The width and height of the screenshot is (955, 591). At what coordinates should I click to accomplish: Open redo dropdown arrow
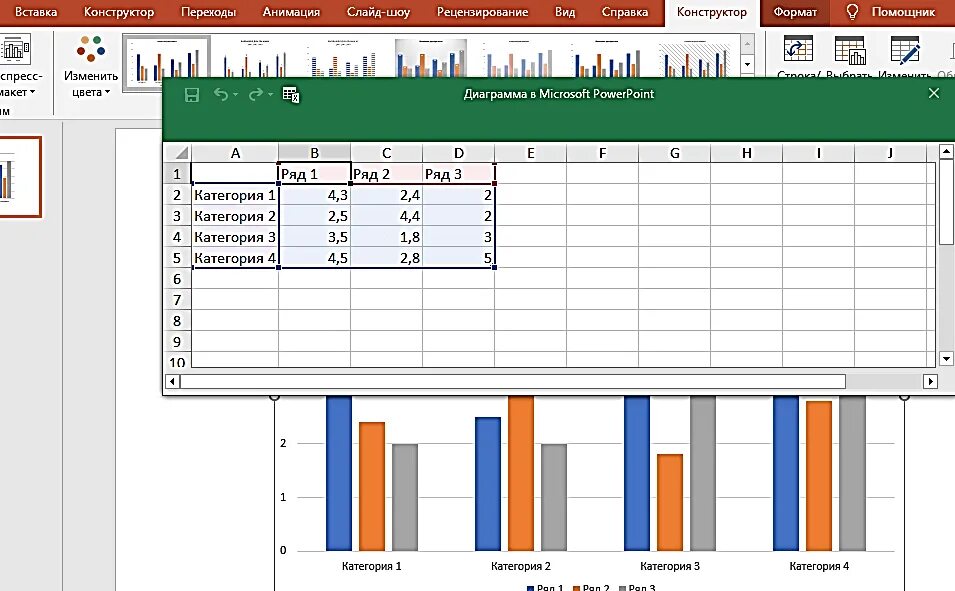270,94
